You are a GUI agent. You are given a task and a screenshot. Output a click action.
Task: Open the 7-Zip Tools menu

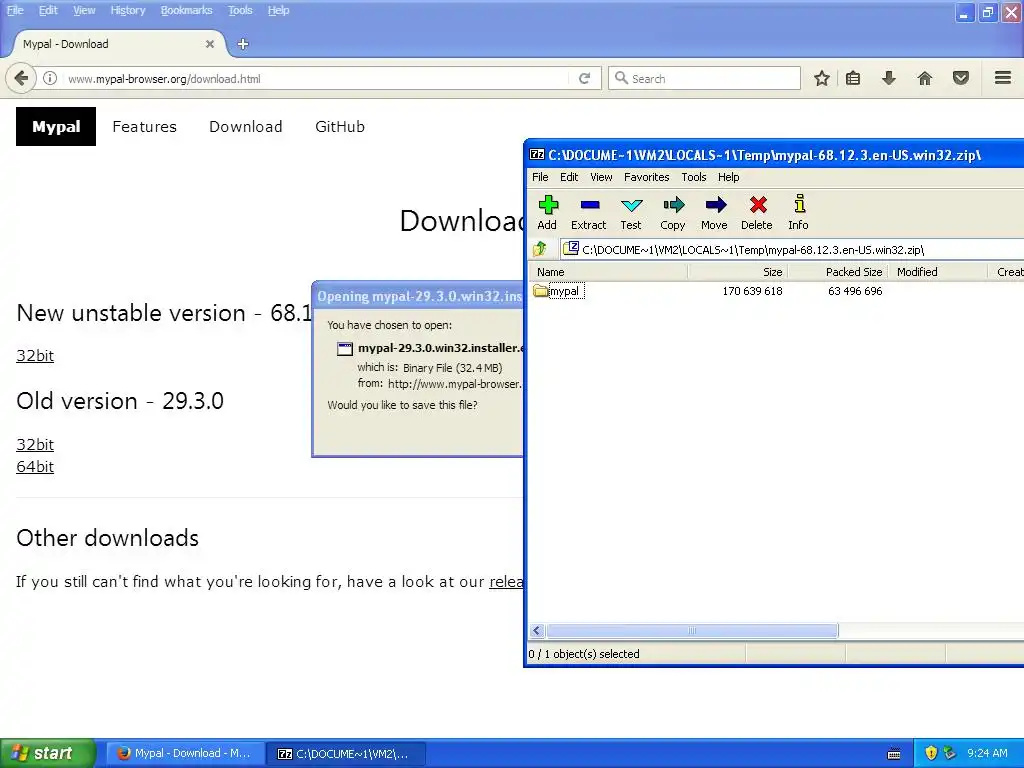coord(694,177)
